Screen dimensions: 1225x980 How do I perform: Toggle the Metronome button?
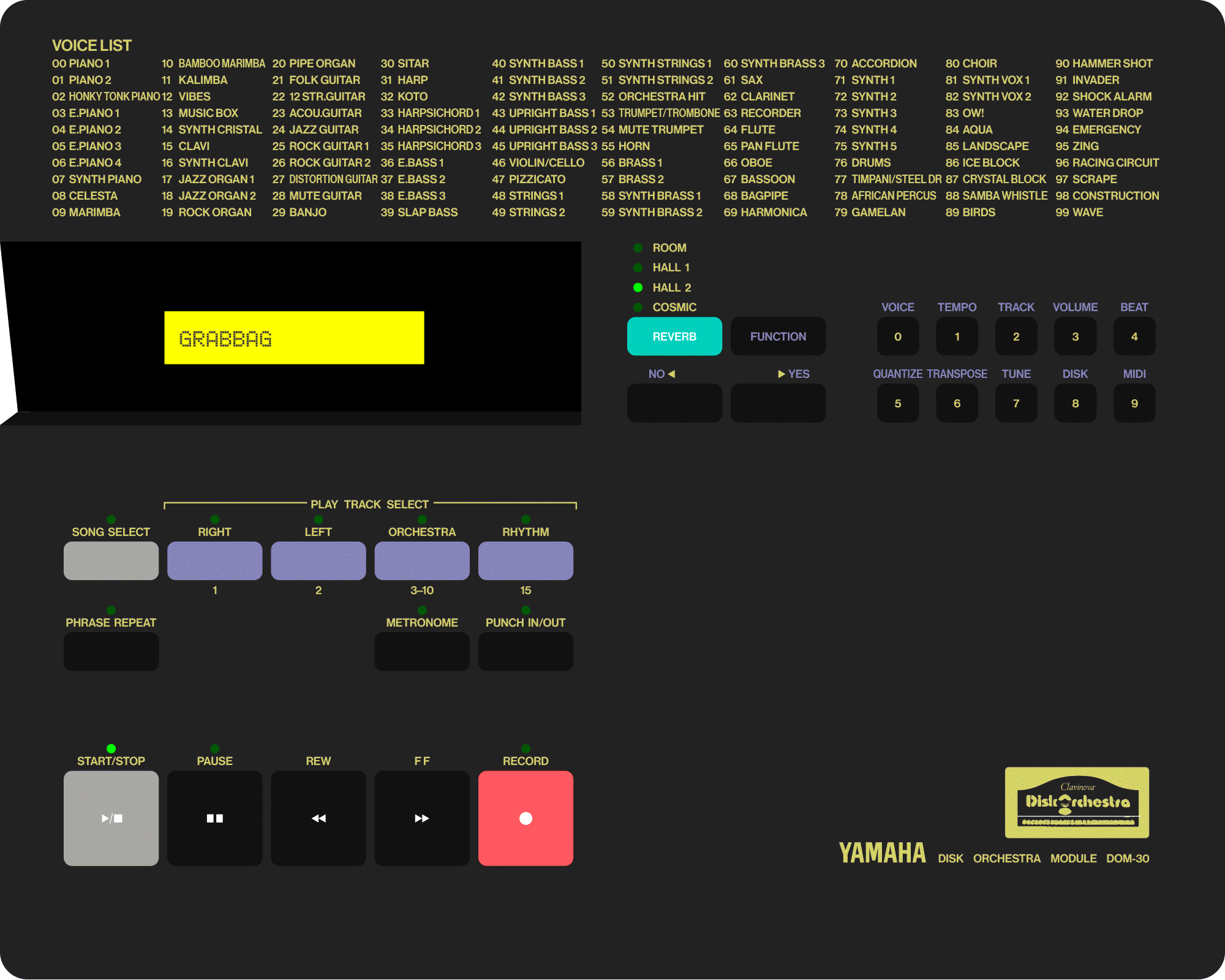click(422, 651)
